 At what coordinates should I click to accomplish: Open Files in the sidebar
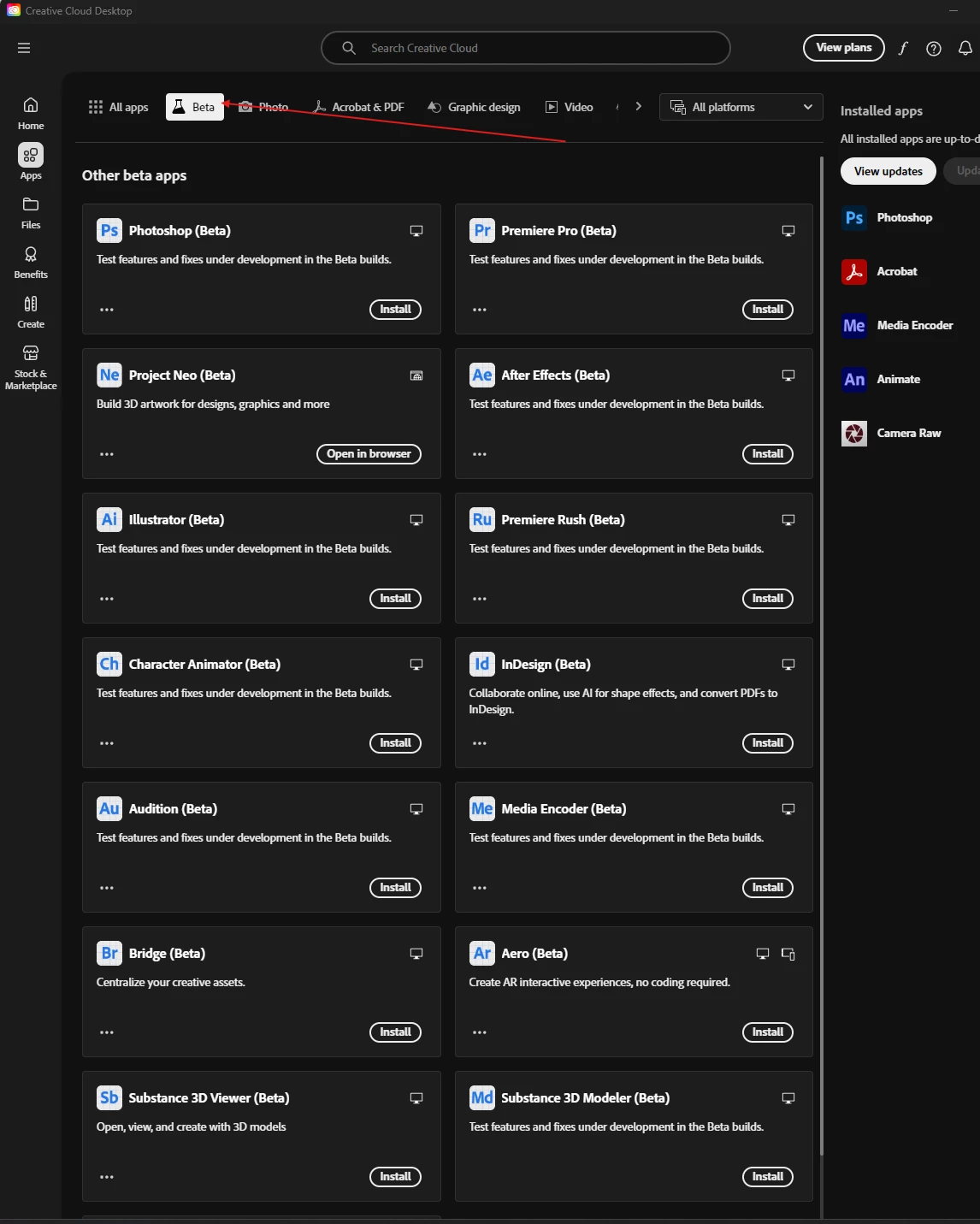pos(31,213)
